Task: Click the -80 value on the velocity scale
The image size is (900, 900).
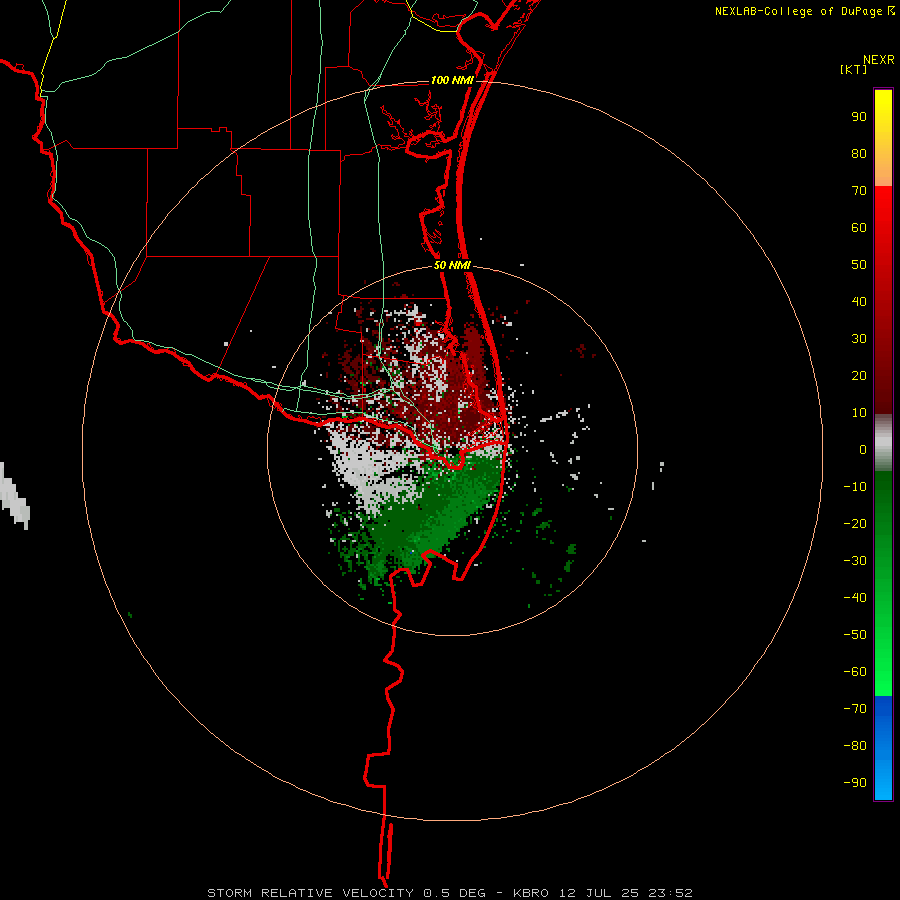Action: click(855, 746)
